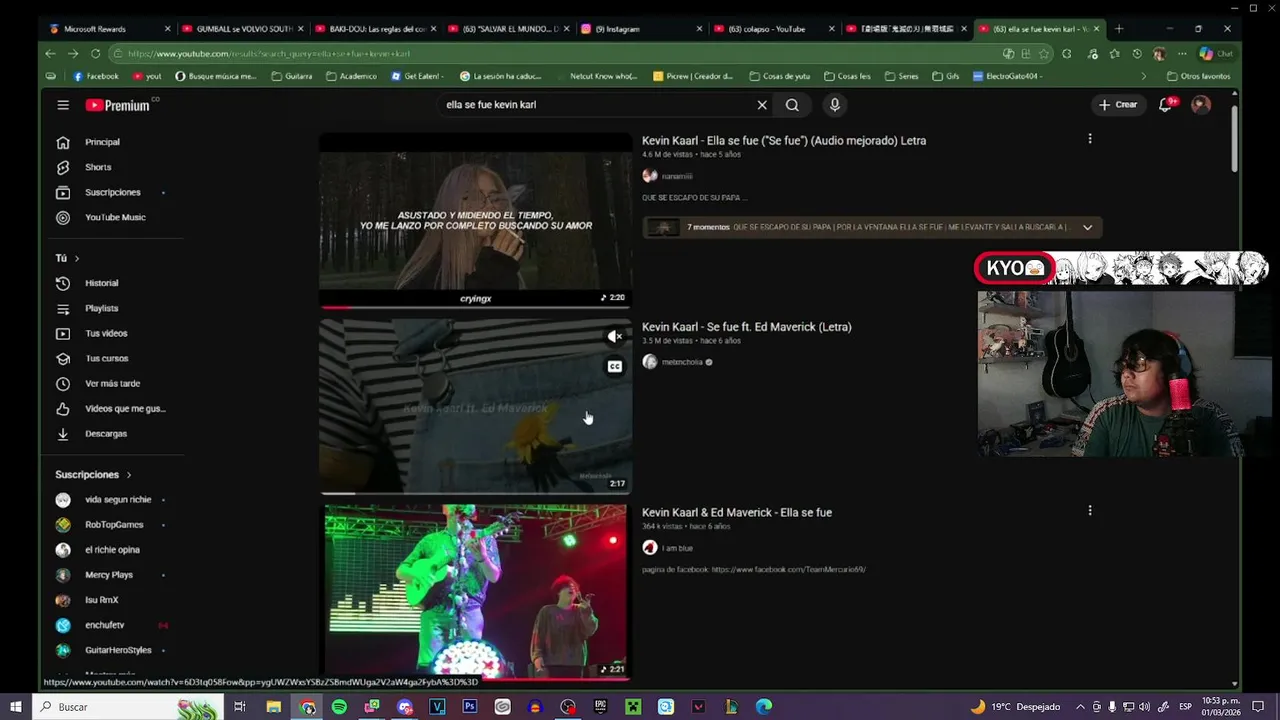Go back in the browser
This screenshot has width=1280, height=720.
(51, 54)
